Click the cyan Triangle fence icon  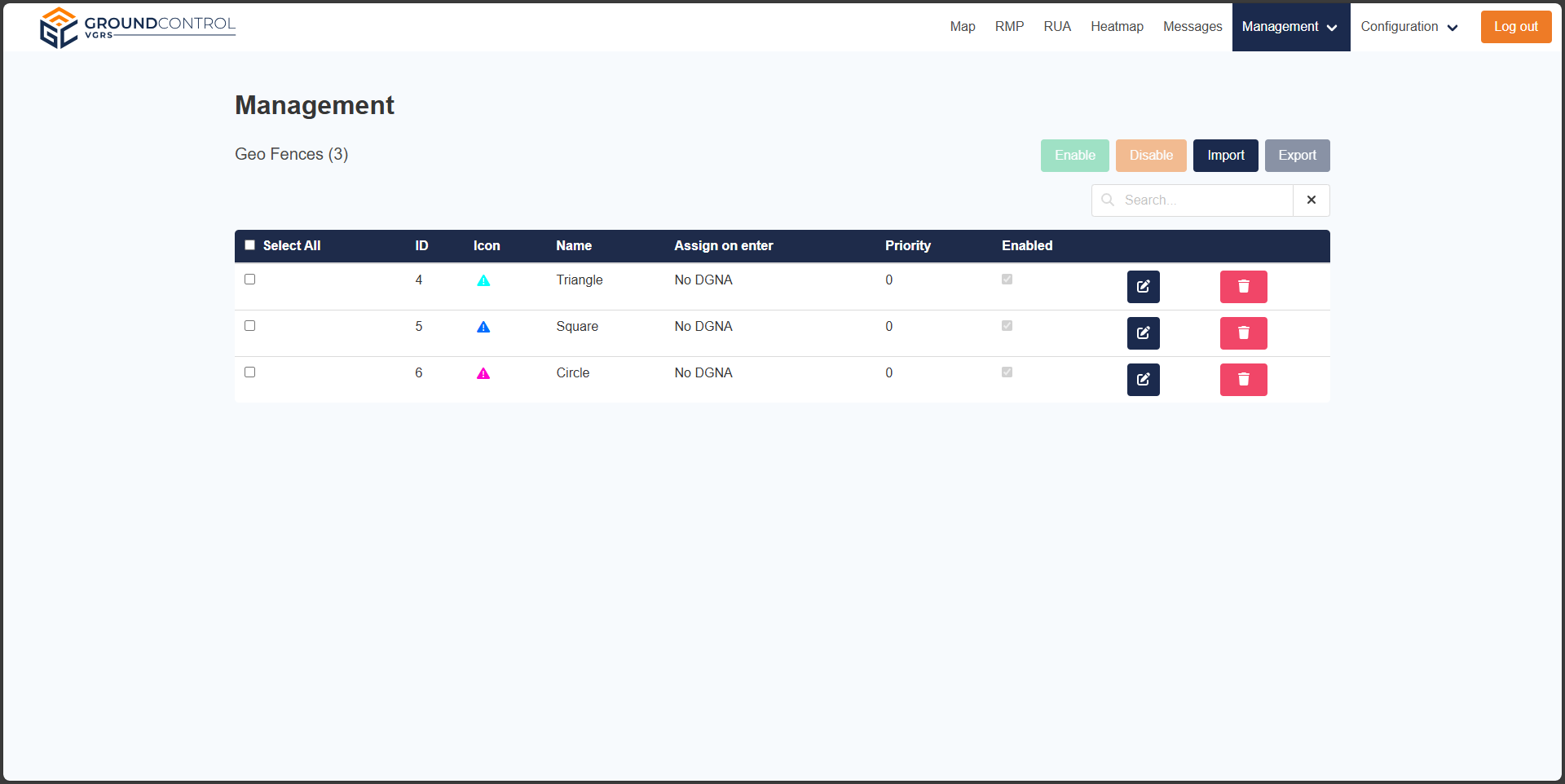(x=483, y=281)
